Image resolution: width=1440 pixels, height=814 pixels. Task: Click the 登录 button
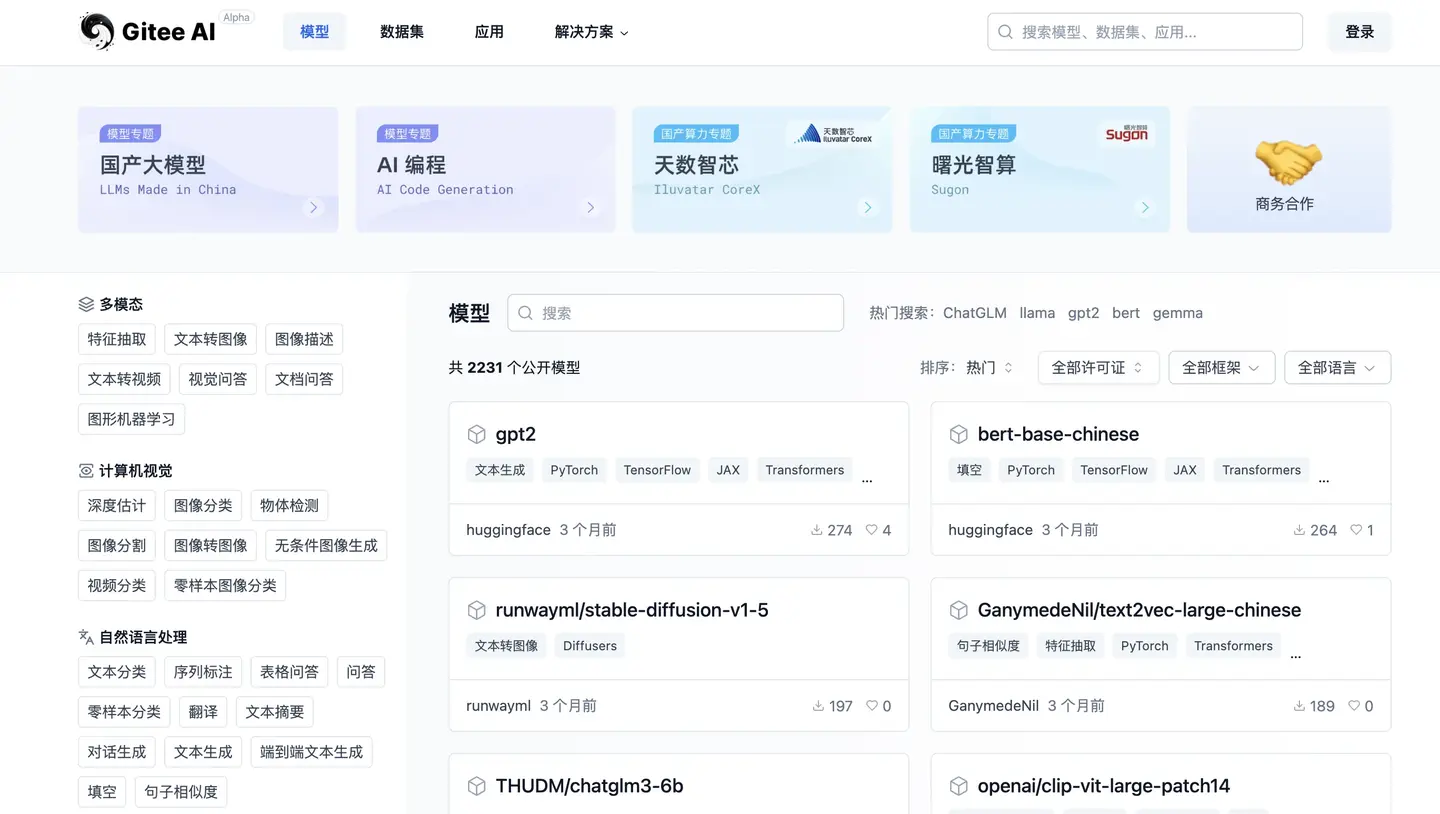click(1359, 32)
